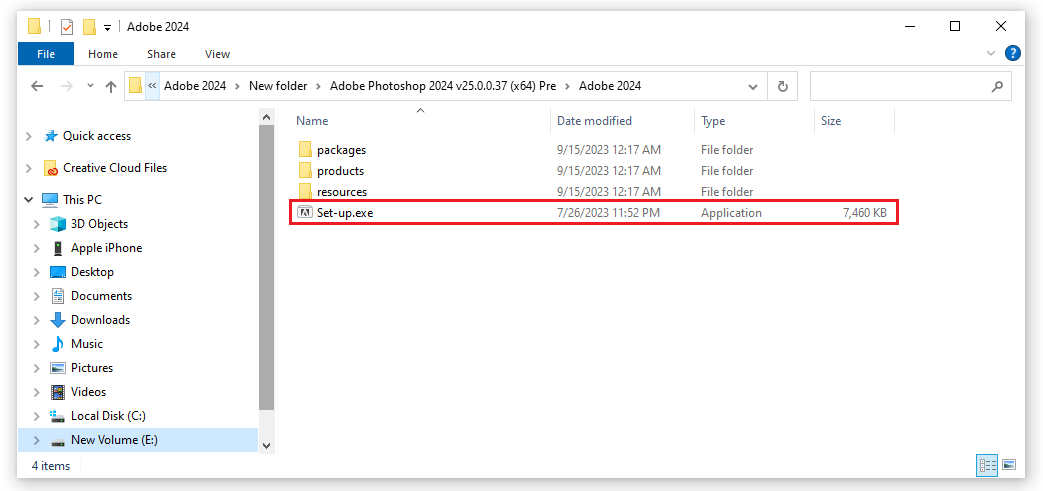This screenshot has height=491, width=1043.
Task: Switch to the View ribbon tab
Action: (x=218, y=54)
